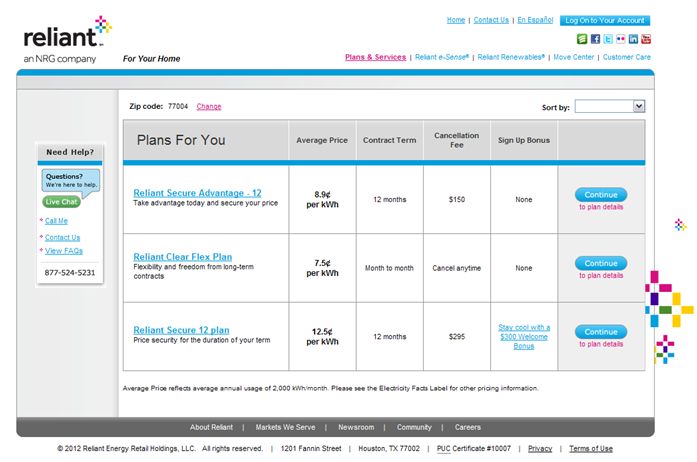The image size is (697, 462).
Task: Click the 7.5¢ per kWh price
Action: pos(322,268)
